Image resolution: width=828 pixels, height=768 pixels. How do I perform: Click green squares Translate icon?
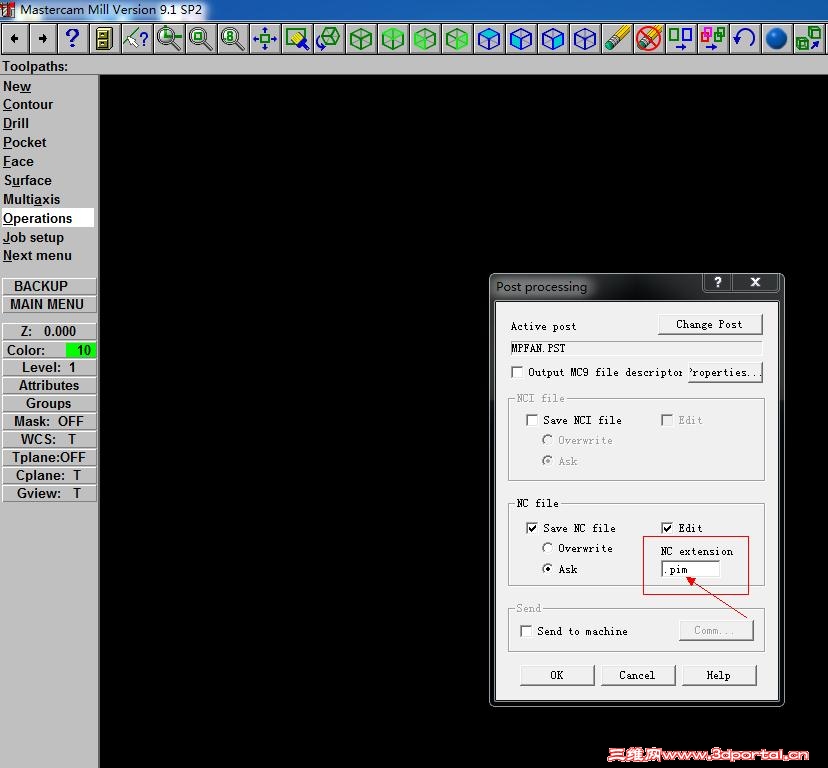point(680,39)
